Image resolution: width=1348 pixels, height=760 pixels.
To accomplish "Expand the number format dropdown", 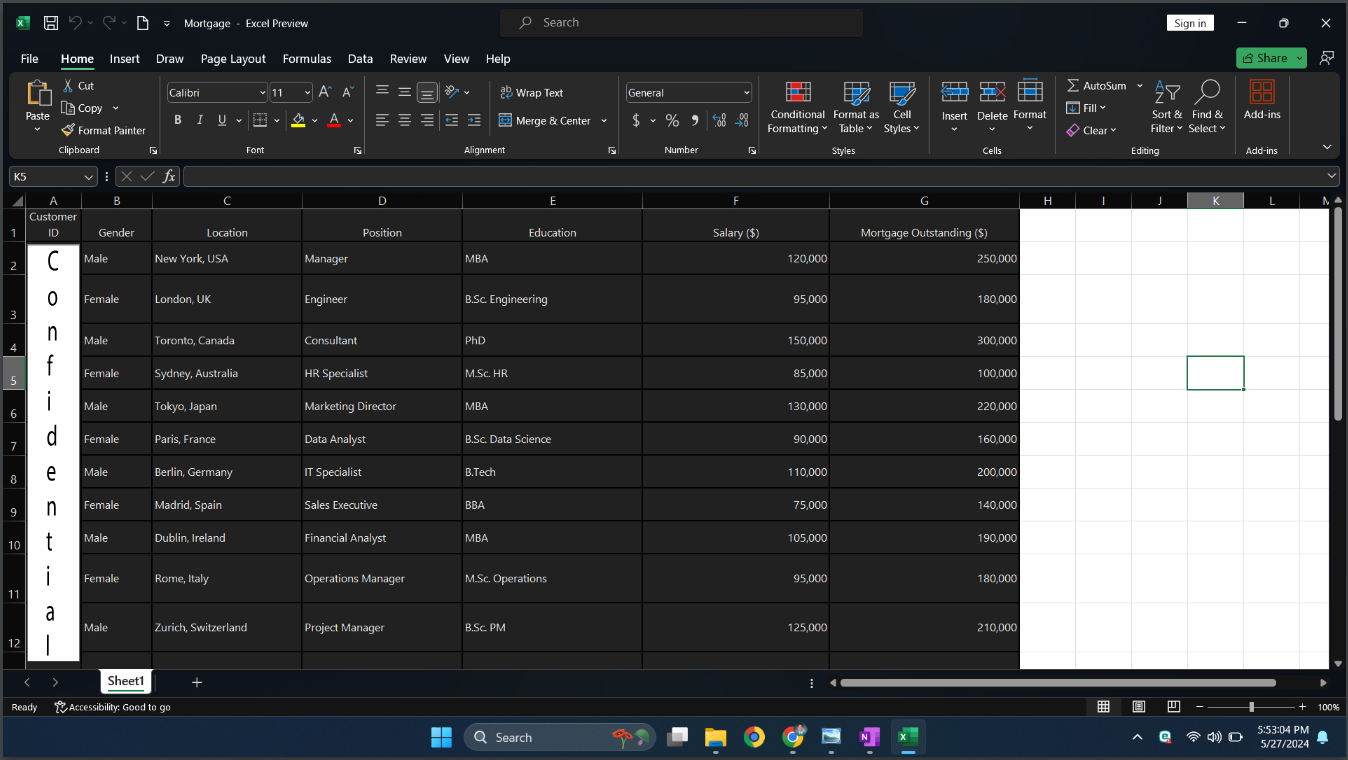I will coord(746,93).
